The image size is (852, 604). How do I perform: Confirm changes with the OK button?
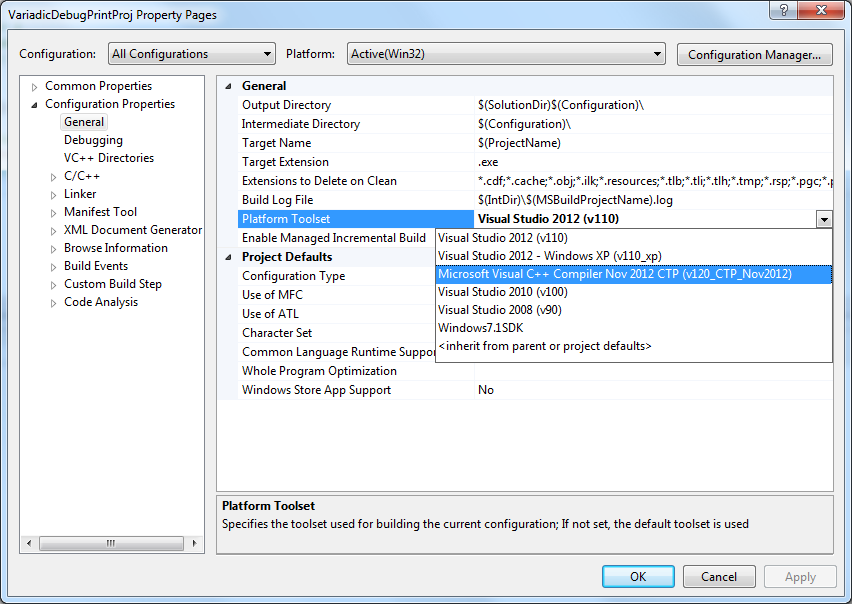pyautogui.click(x=638, y=576)
